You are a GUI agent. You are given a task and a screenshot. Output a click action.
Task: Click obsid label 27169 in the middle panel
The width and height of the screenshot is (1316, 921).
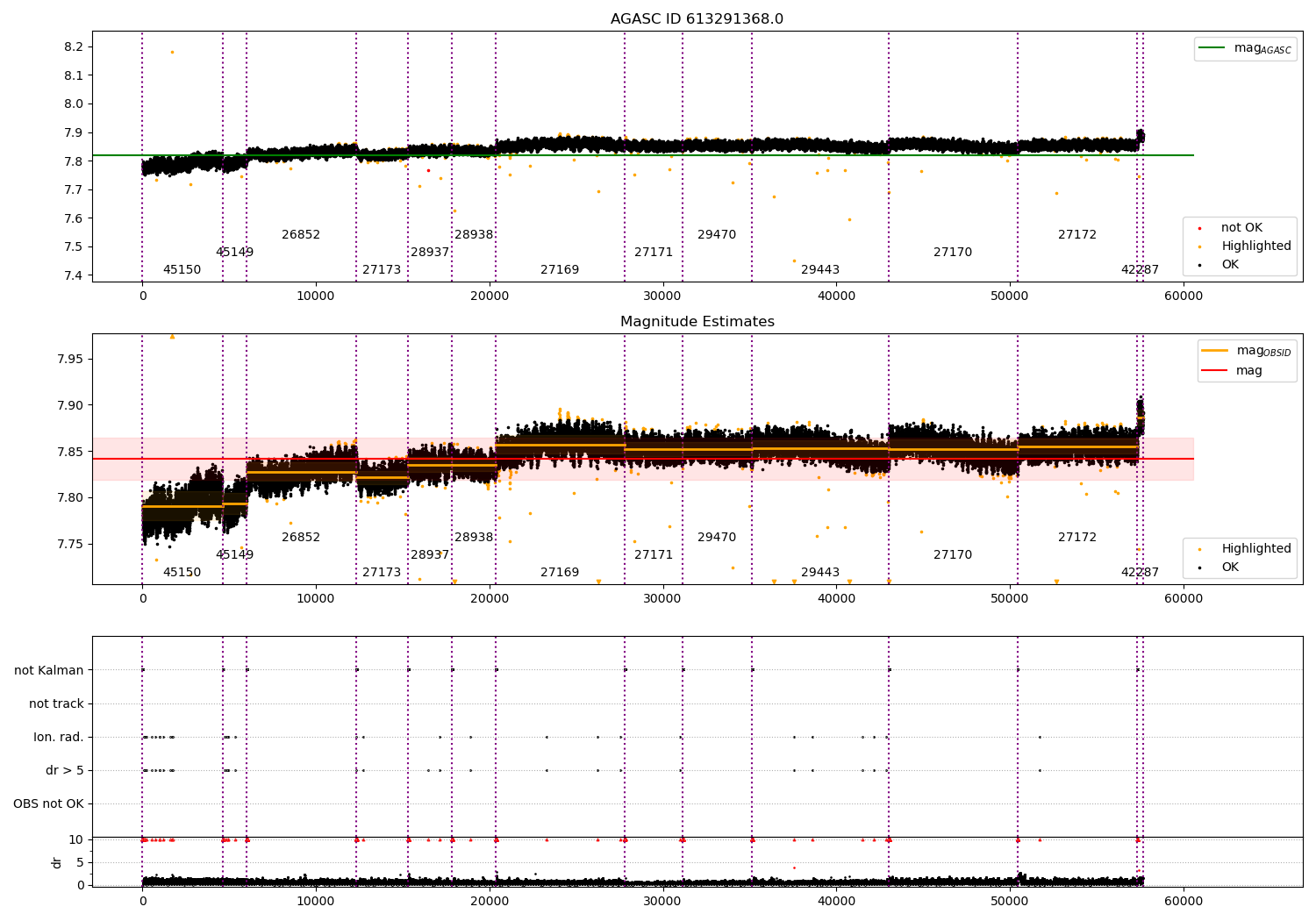click(x=560, y=573)
